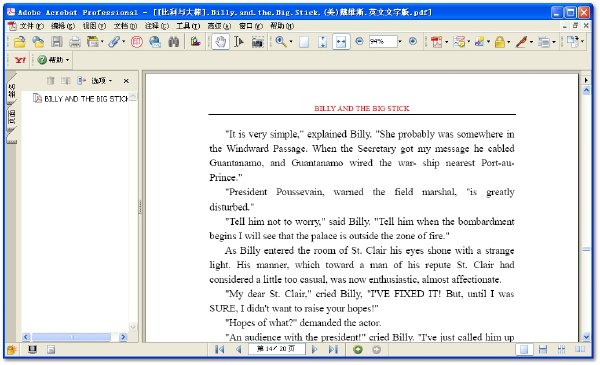
Task: Open the 编辑 (Edit) menu
Action: tap(63, 26)
